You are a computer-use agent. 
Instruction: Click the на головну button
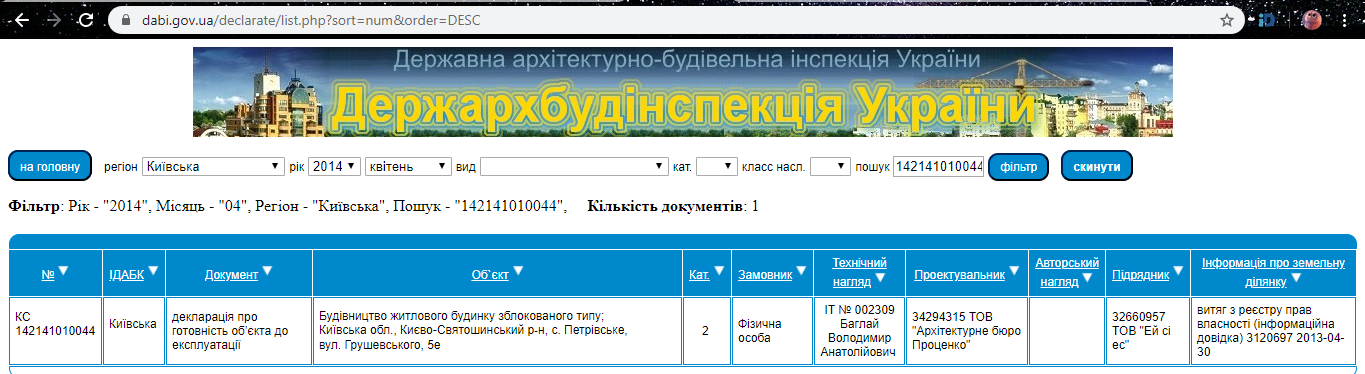click(x=50, y=166)
